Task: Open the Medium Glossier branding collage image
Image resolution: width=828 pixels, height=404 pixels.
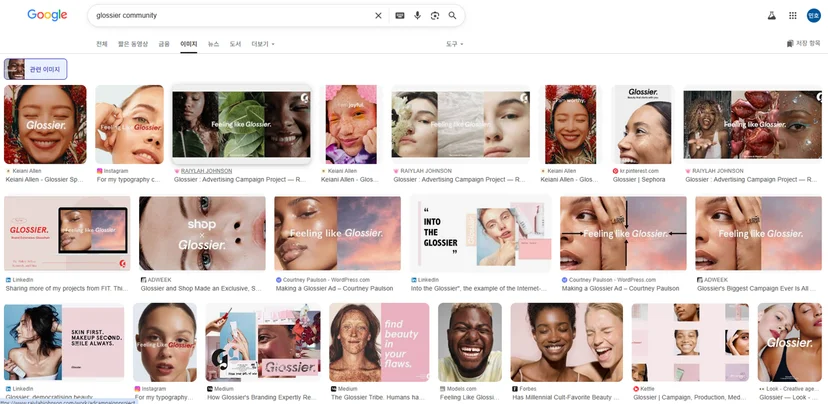Action: tap(262, 342)
